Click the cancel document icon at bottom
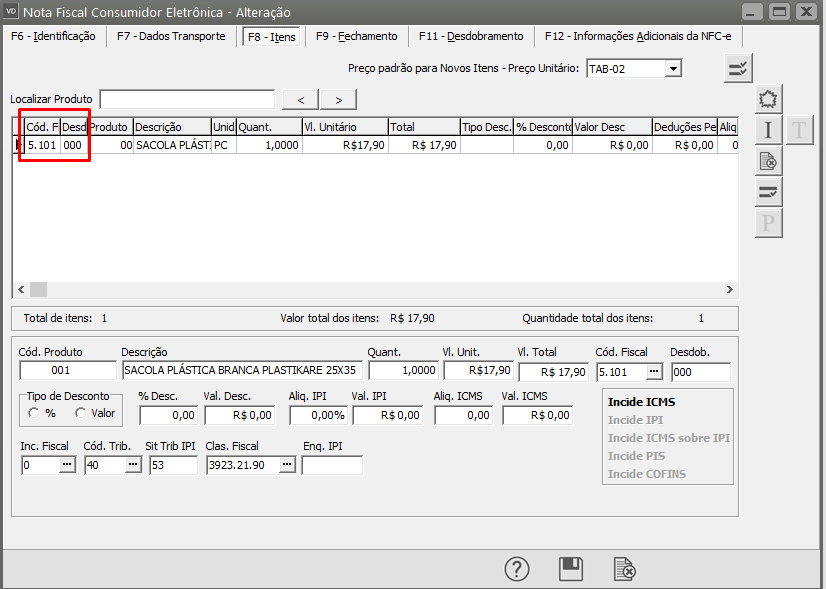The image size is (826, 589). point(625,569)
